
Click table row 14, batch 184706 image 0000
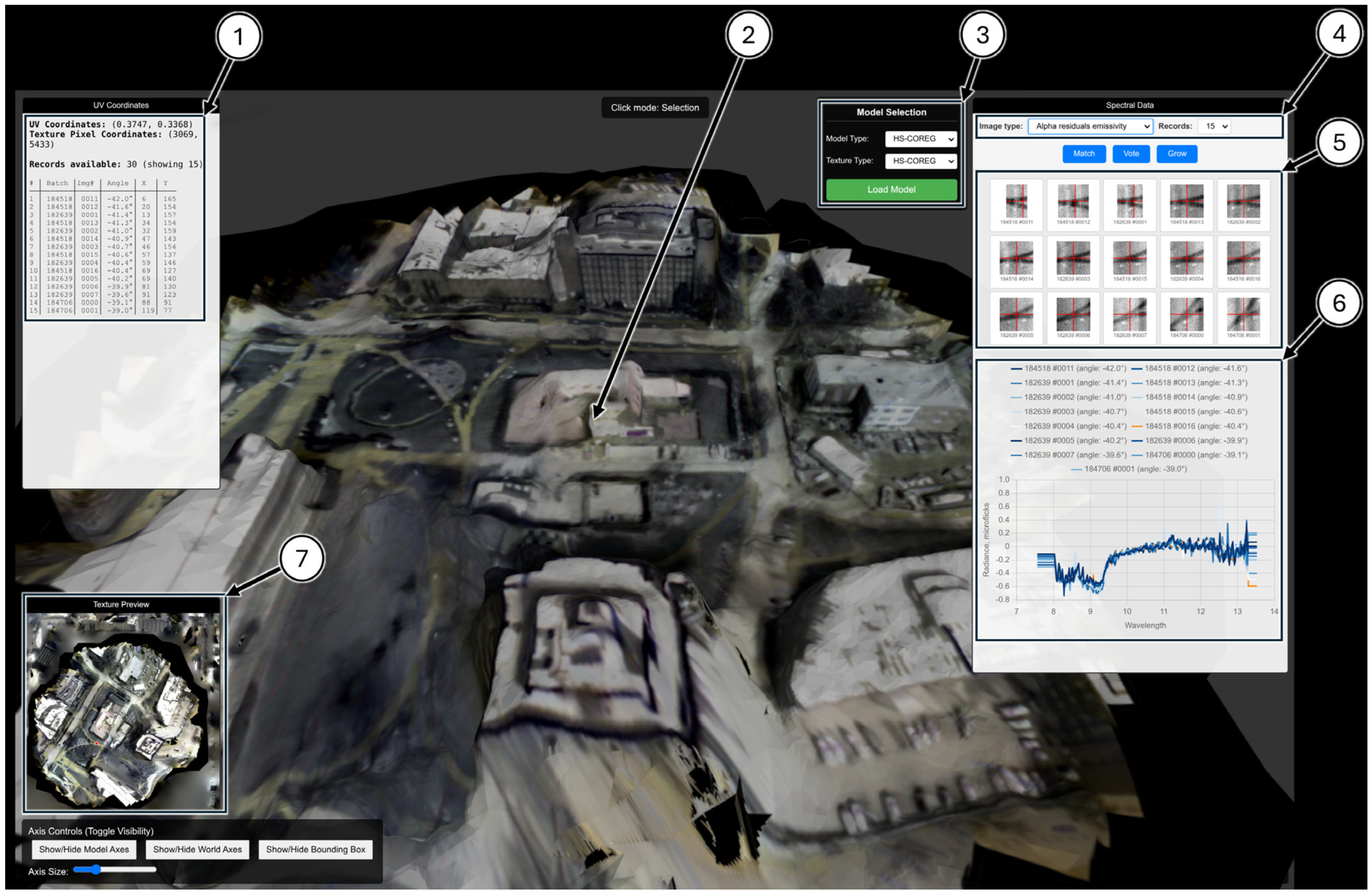click(x=102, y=302)
